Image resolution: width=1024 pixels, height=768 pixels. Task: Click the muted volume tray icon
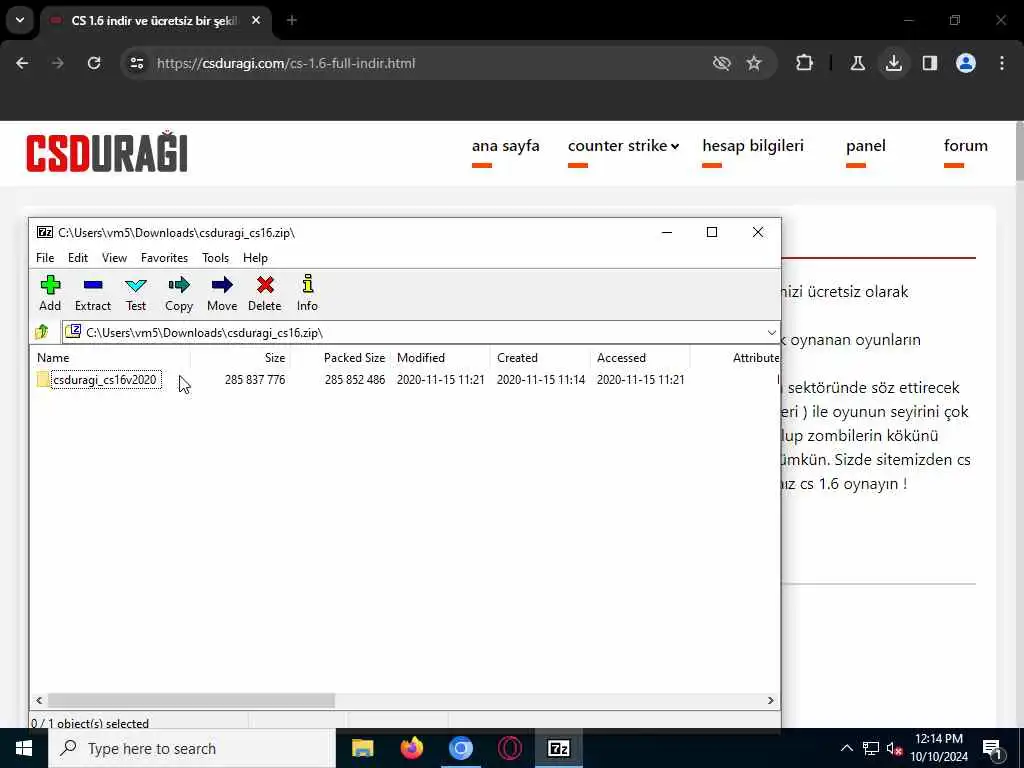pyautogui.click(x=894, y=748)
